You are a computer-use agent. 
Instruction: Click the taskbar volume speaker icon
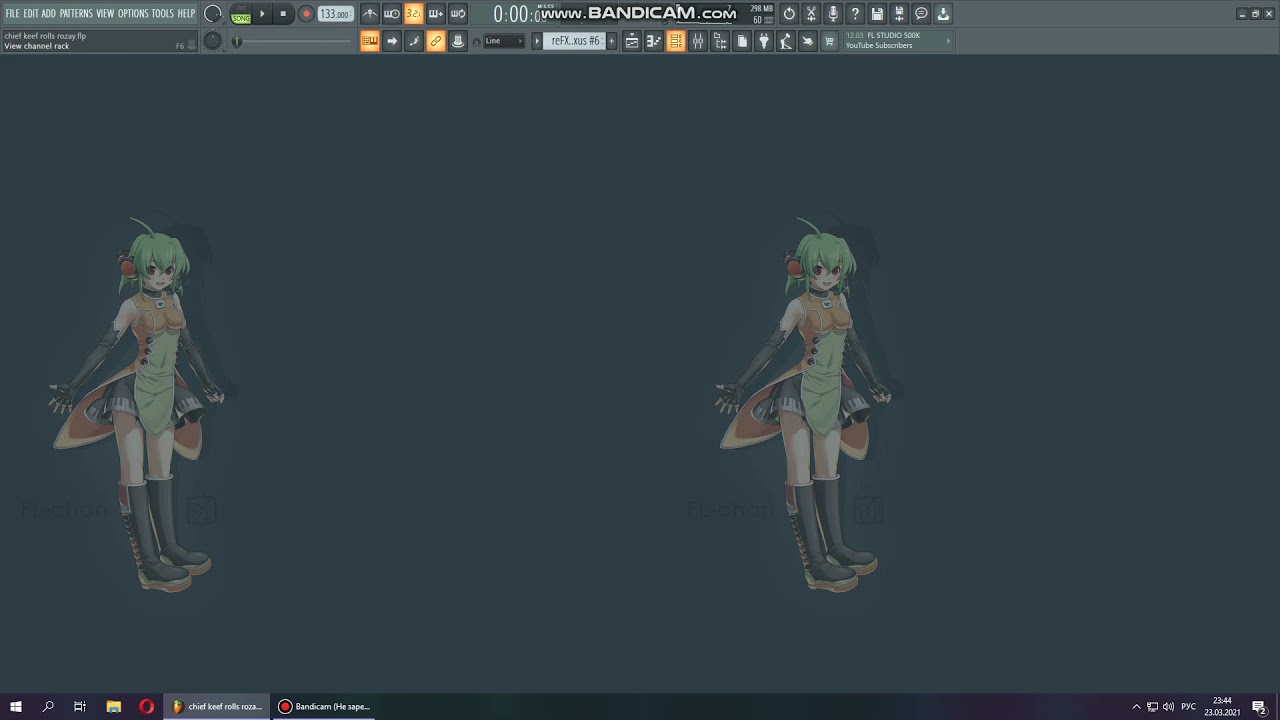1168,707
